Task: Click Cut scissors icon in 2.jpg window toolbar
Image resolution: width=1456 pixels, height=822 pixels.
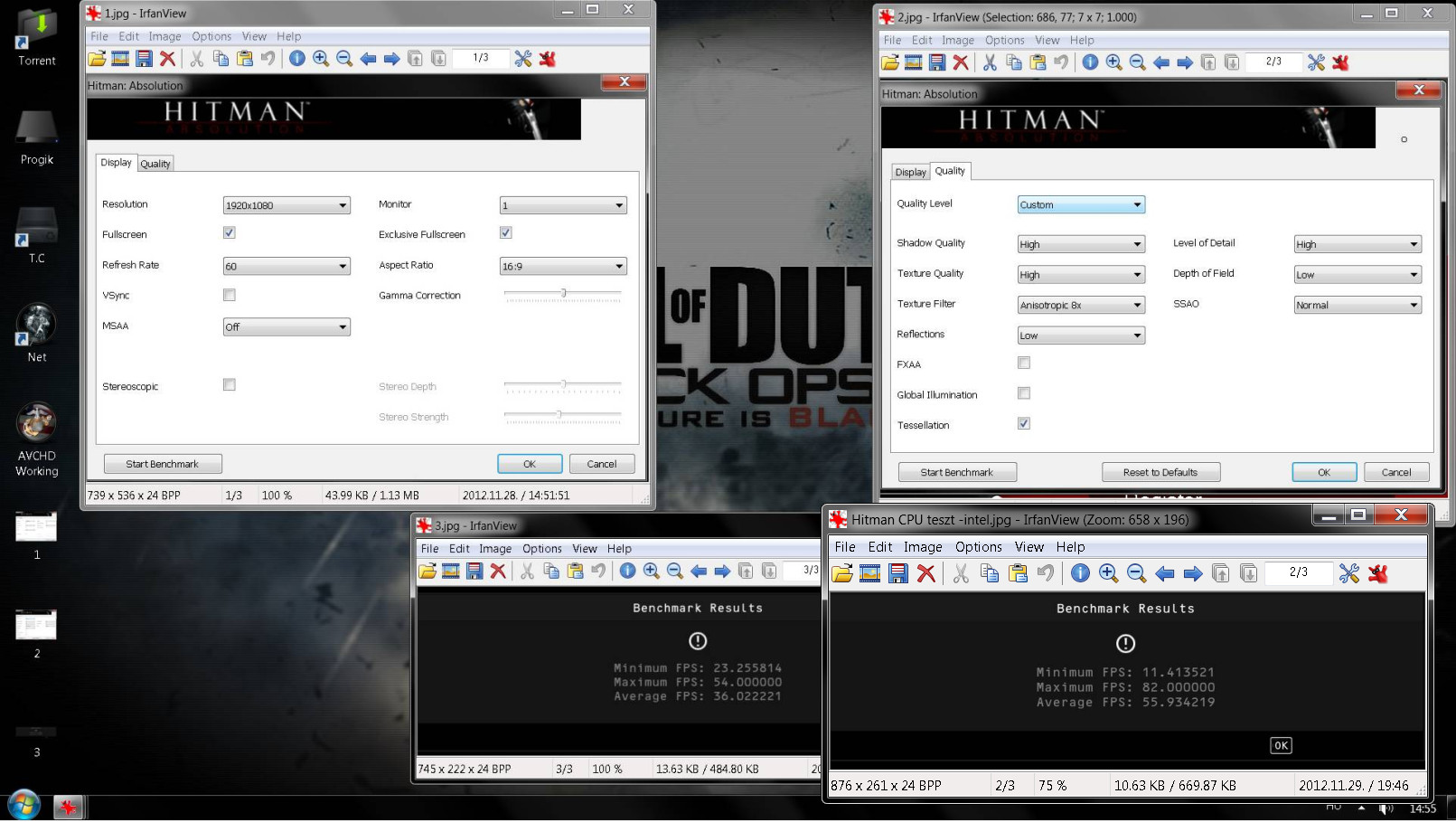Action: pos(990,62)
